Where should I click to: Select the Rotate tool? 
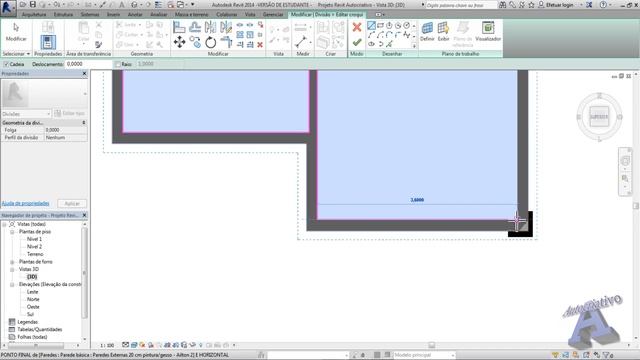click(x=211, y=42)
